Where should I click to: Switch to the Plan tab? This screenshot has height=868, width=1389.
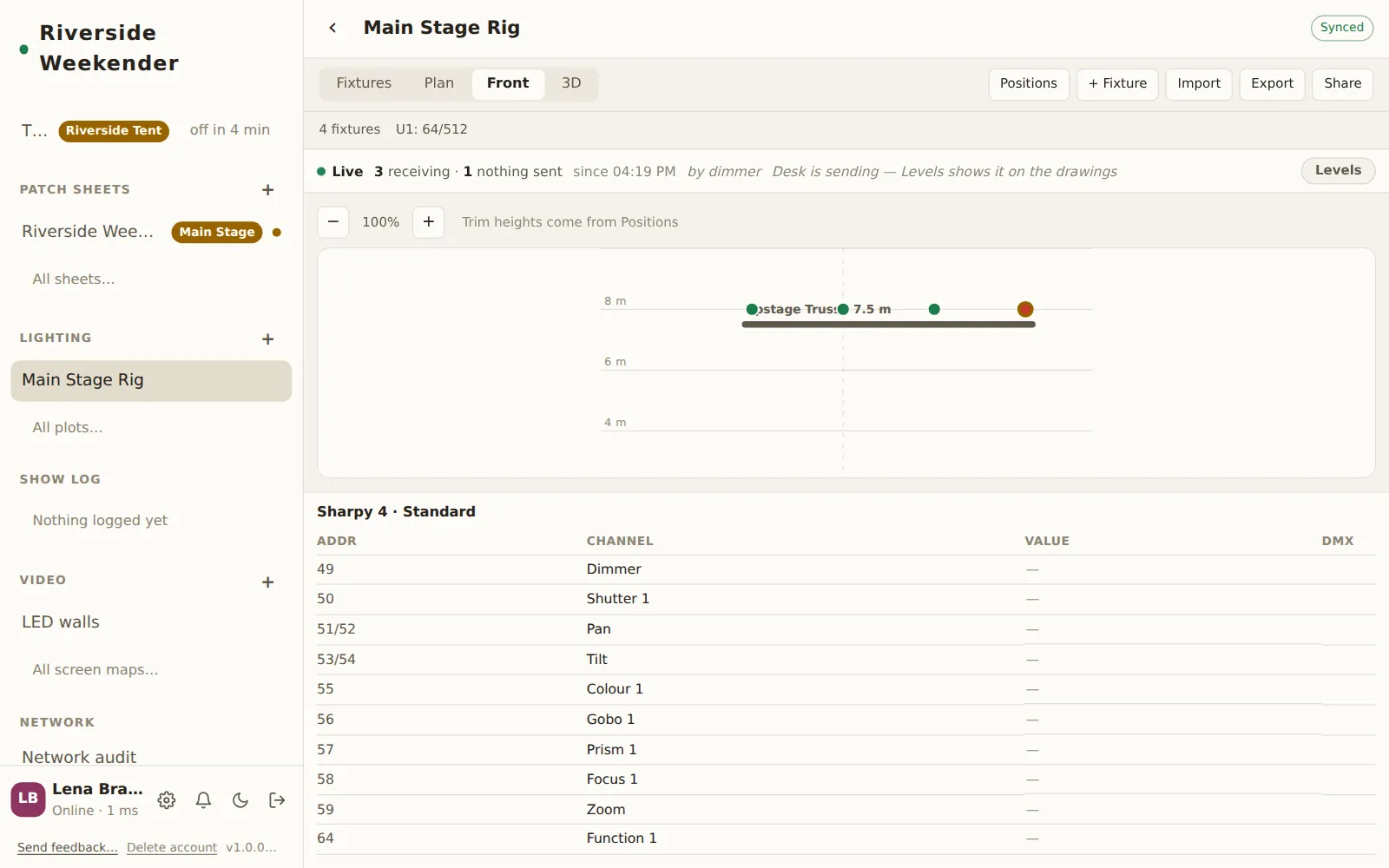click(439, 83)
